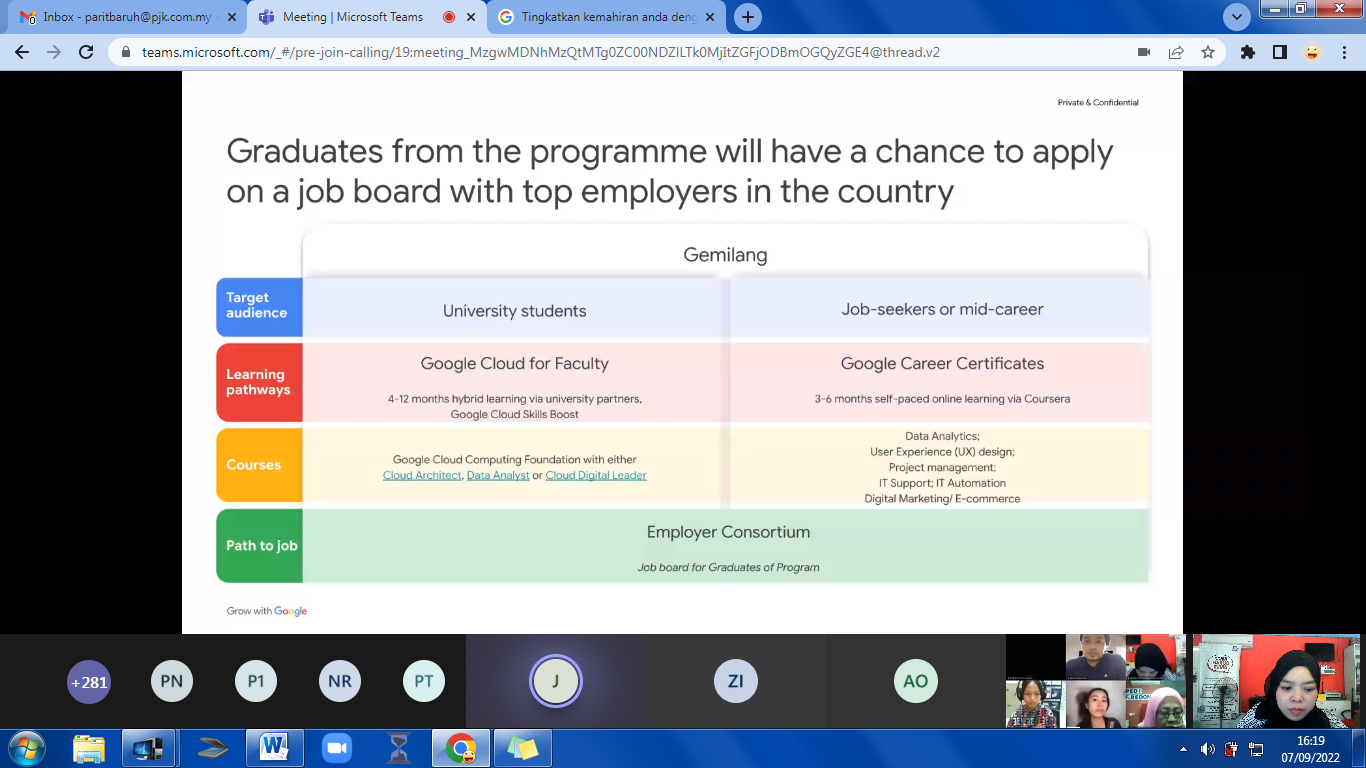Open the Data Analyst course link

(498, 475)
